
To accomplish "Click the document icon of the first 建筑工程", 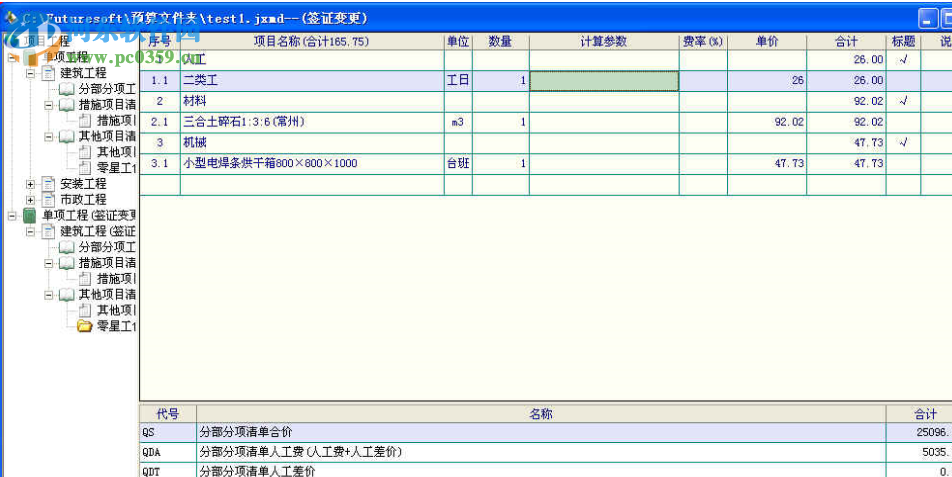I will pos(49,73).
